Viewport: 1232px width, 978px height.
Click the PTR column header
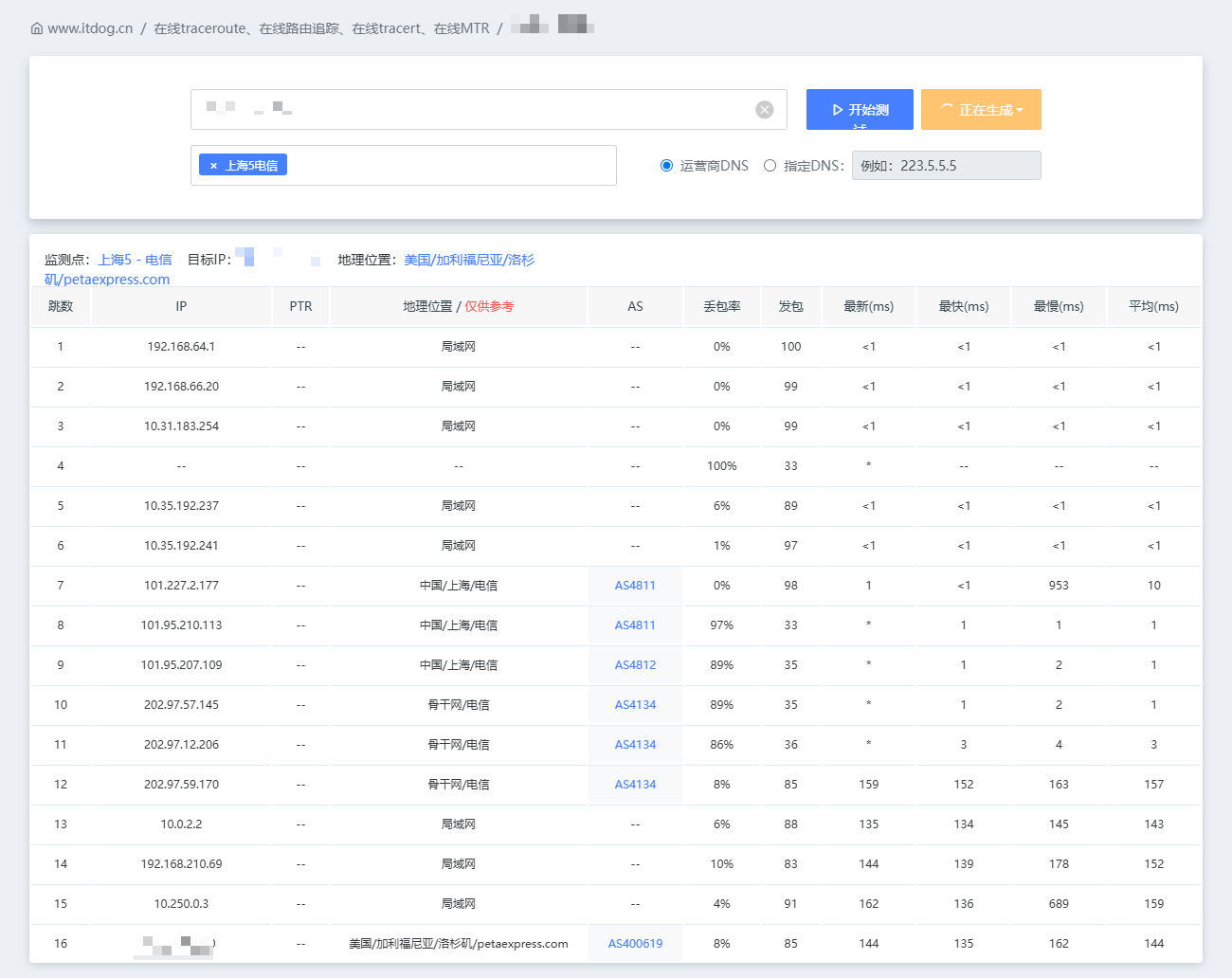click(300, 306)
